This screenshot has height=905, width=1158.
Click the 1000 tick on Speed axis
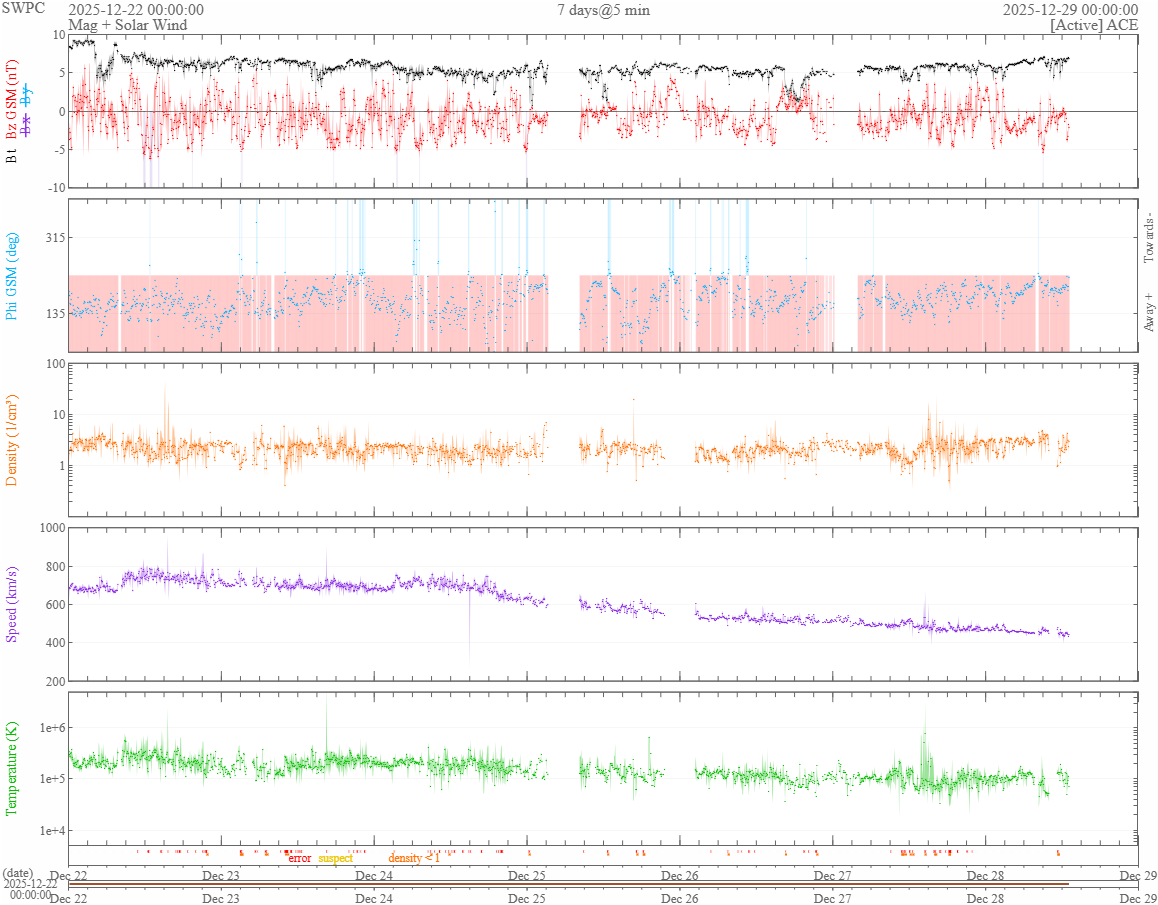coord(52,527)
